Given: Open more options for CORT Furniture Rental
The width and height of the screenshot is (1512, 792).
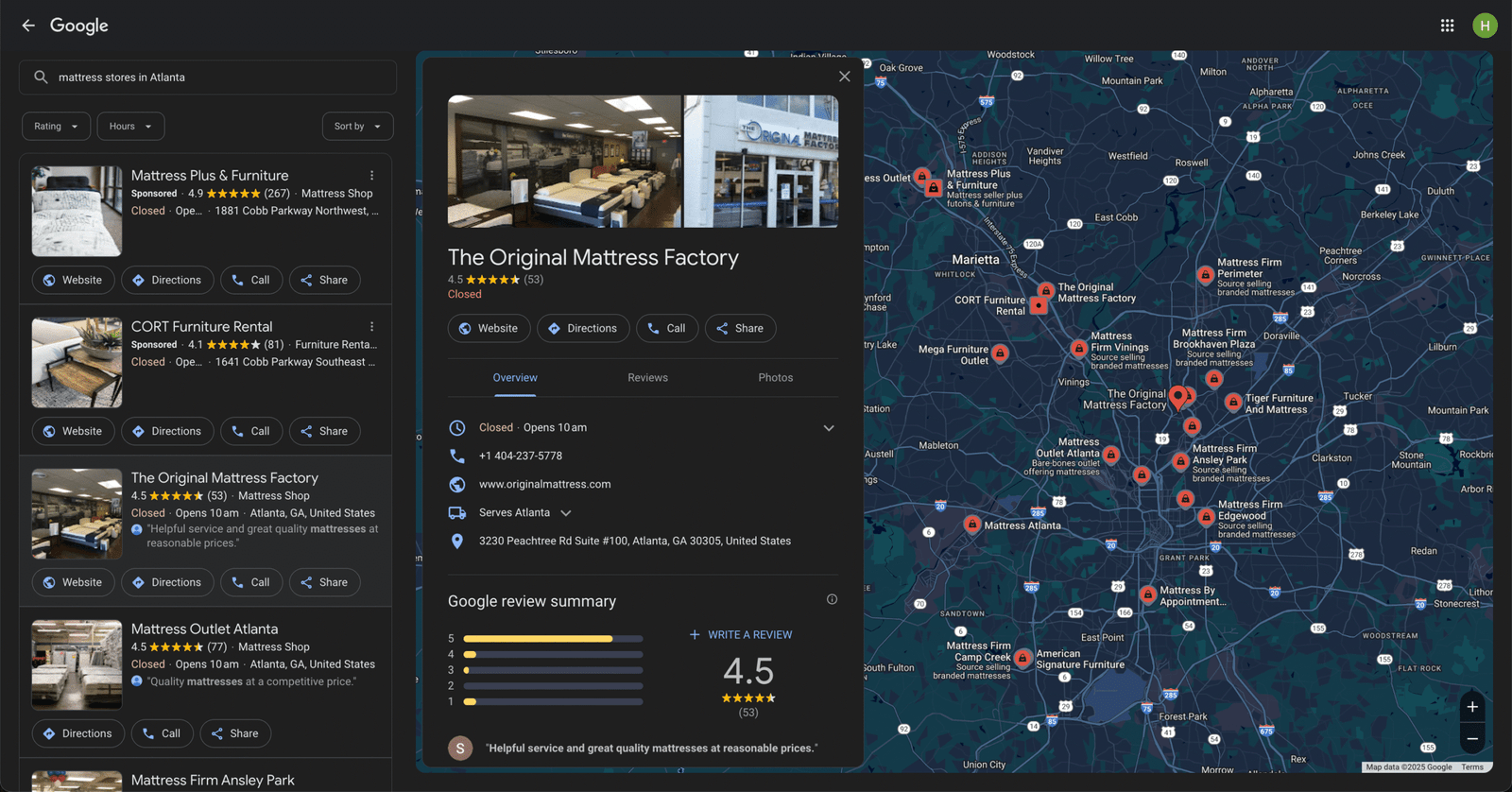Looking at the screenshot, I should (x=372, y=327).
